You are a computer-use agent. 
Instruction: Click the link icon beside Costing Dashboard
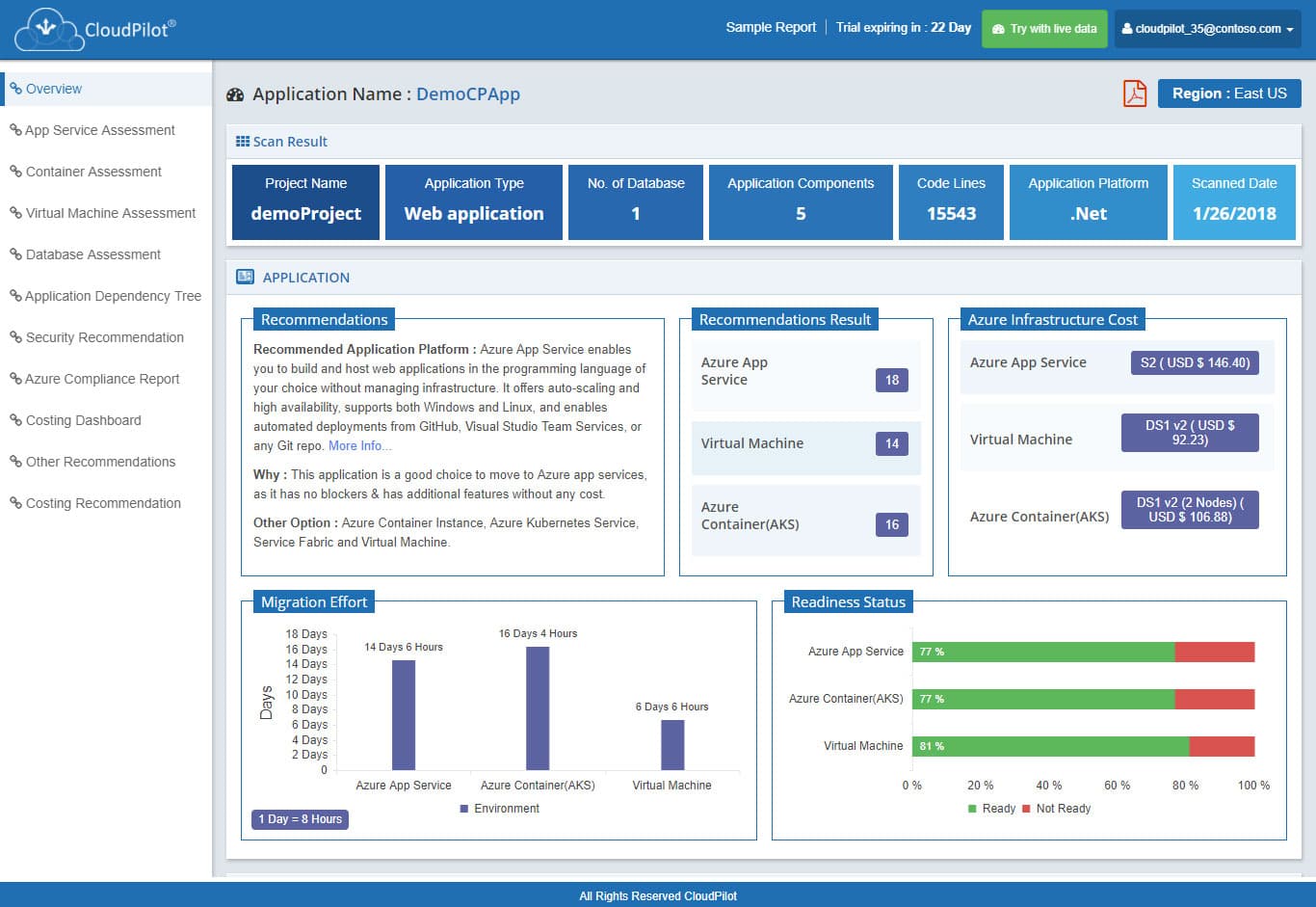point(15,420)
